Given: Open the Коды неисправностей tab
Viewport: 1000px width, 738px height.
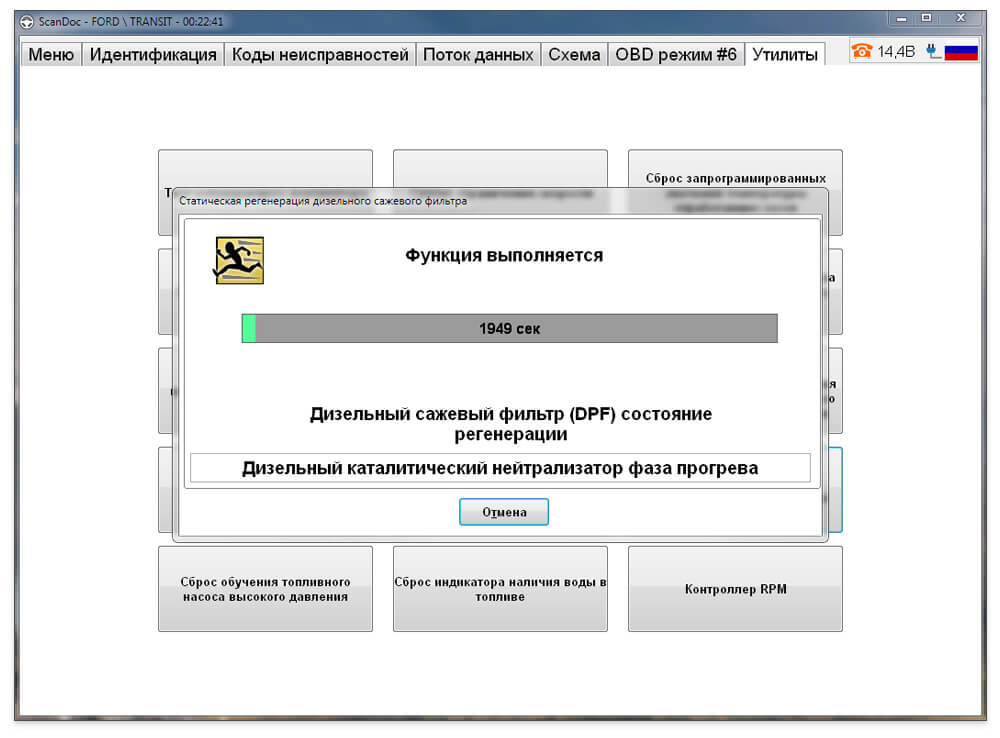Looking at the screenshot, I should coord(320,55).
